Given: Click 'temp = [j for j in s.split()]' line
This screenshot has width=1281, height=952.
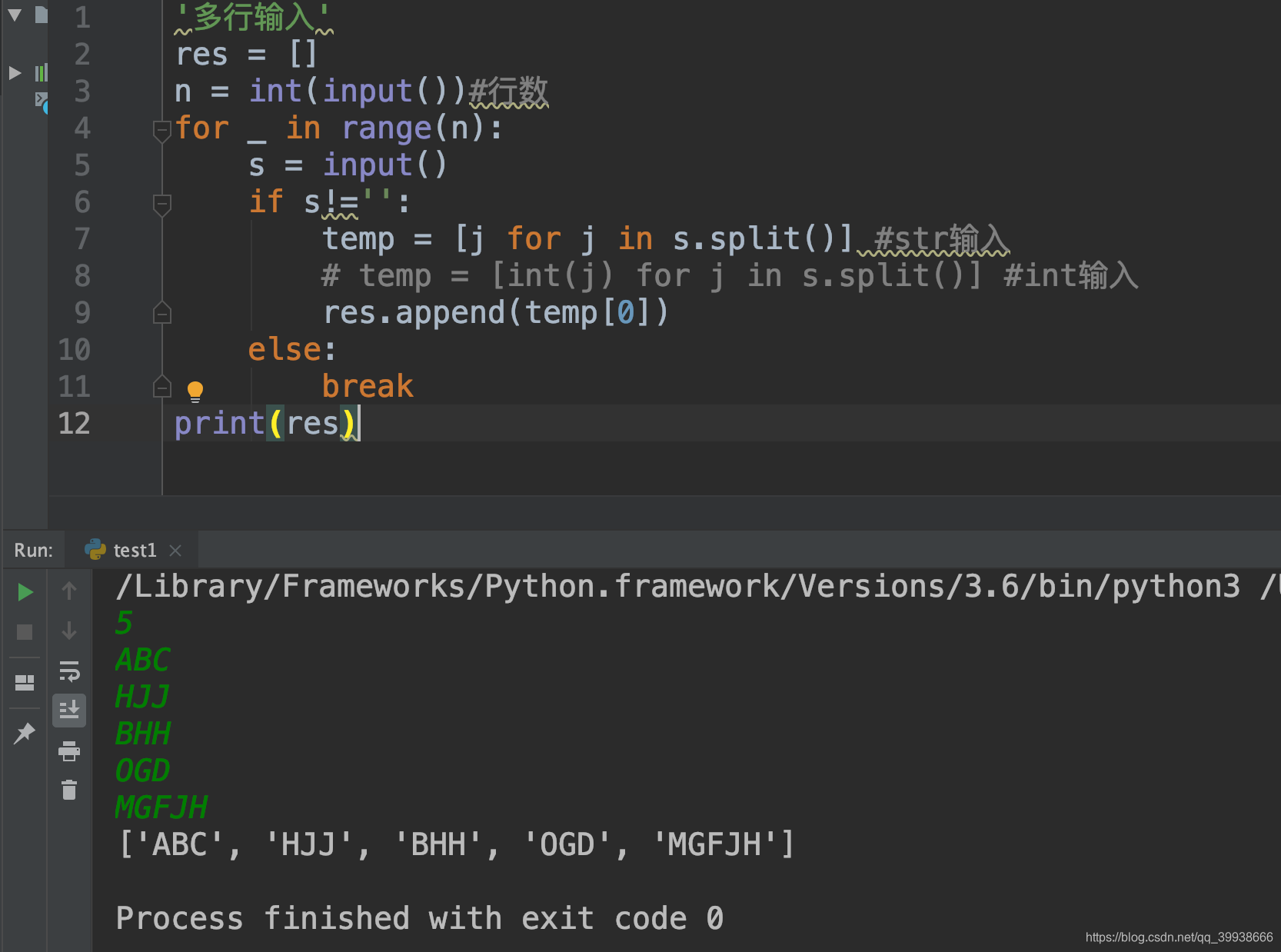Looking at the screenshot, I should point(588,238).
